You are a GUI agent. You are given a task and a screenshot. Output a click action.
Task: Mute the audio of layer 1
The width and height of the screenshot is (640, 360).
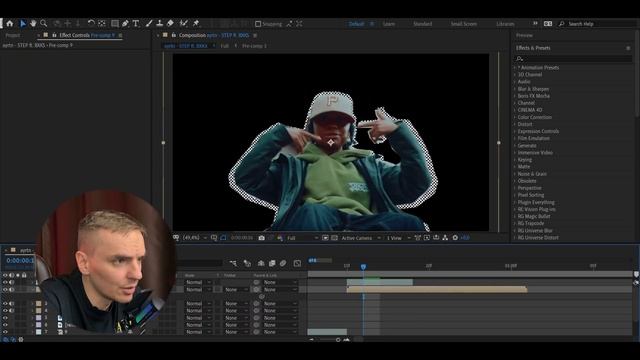[12, 282]
